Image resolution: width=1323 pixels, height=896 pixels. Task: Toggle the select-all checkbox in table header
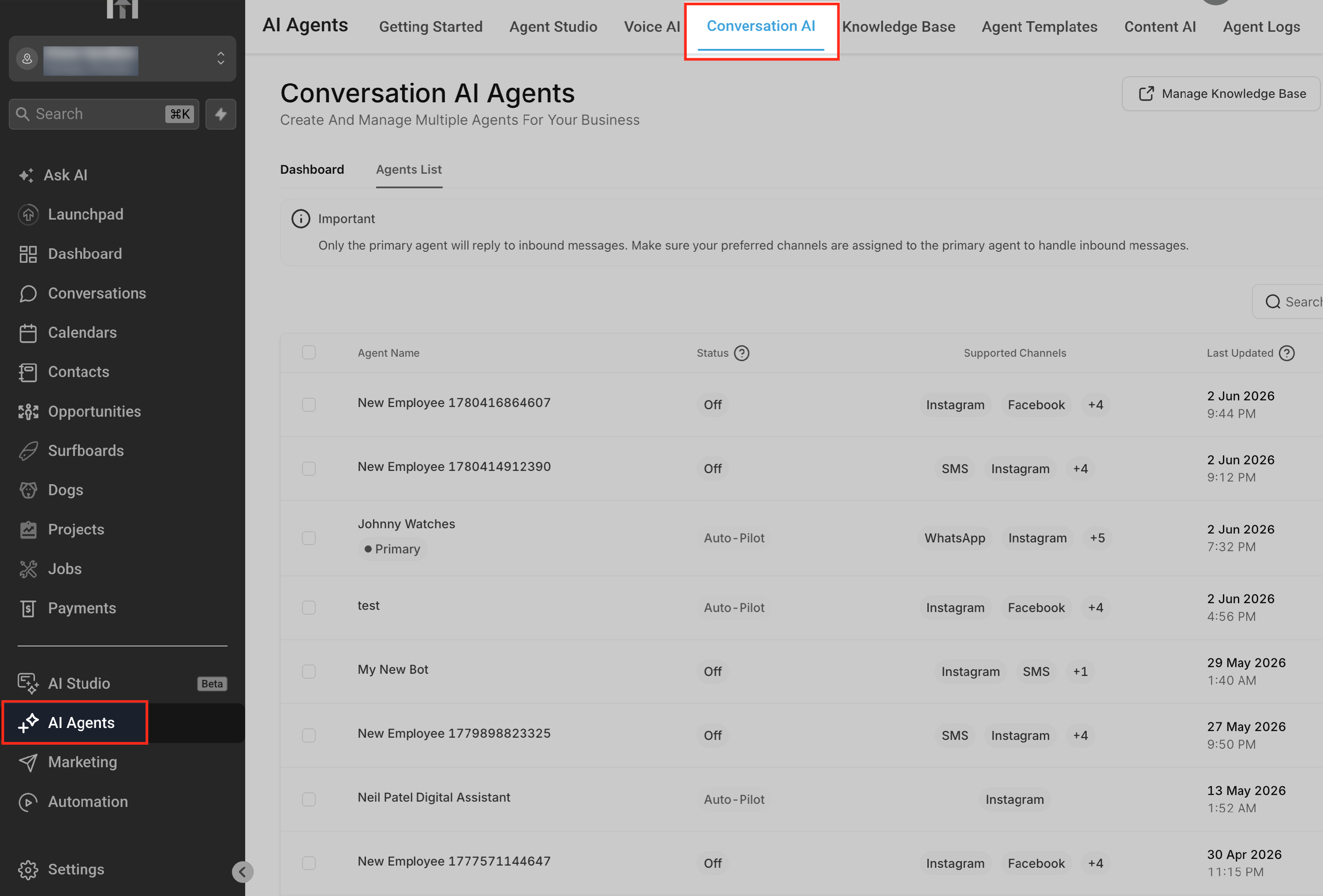coord(309,352)
